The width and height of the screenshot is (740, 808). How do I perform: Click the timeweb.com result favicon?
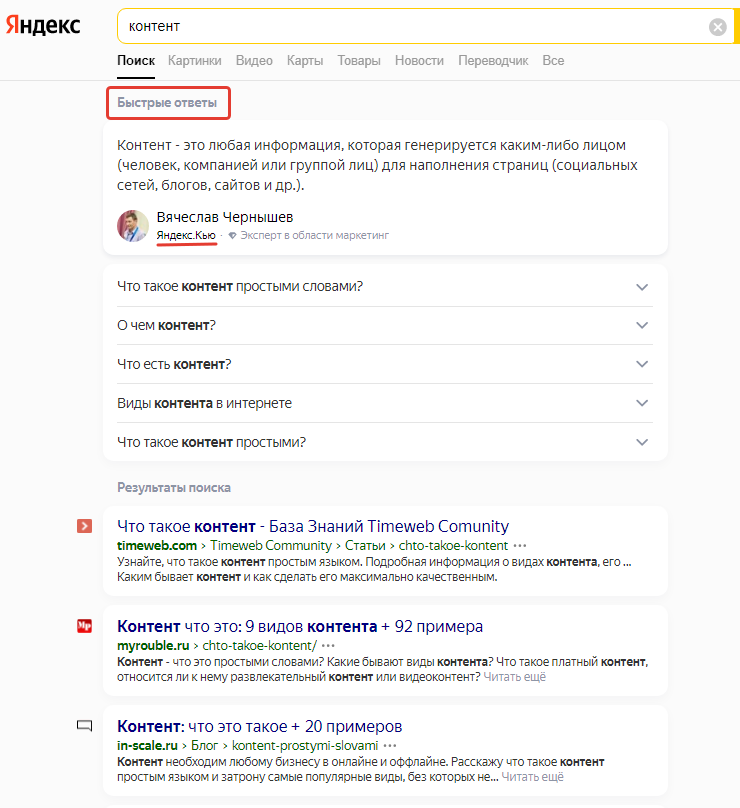(x=85, y=526)
